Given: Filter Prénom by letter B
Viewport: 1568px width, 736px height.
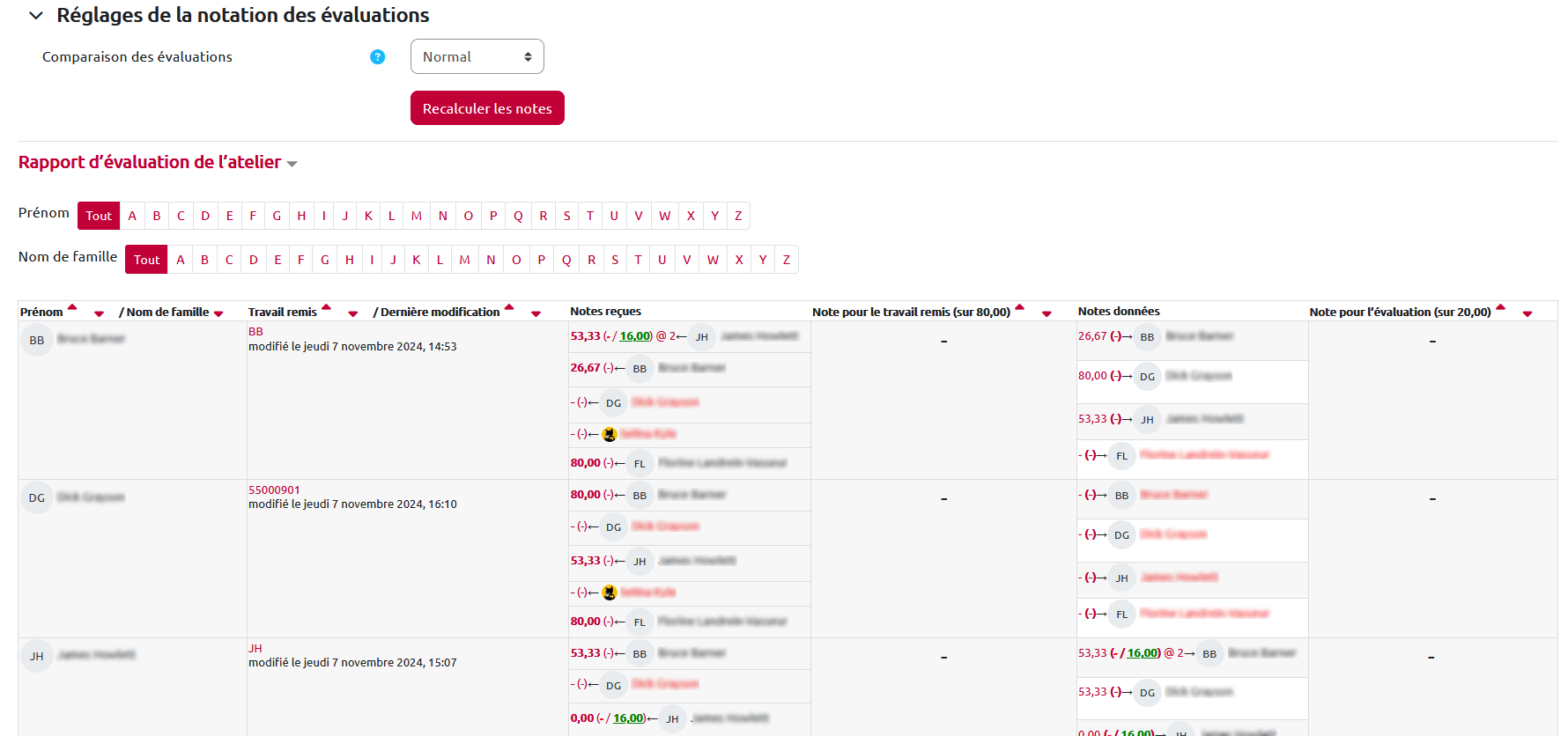Looking at the screenshot, I should point(157,216).
